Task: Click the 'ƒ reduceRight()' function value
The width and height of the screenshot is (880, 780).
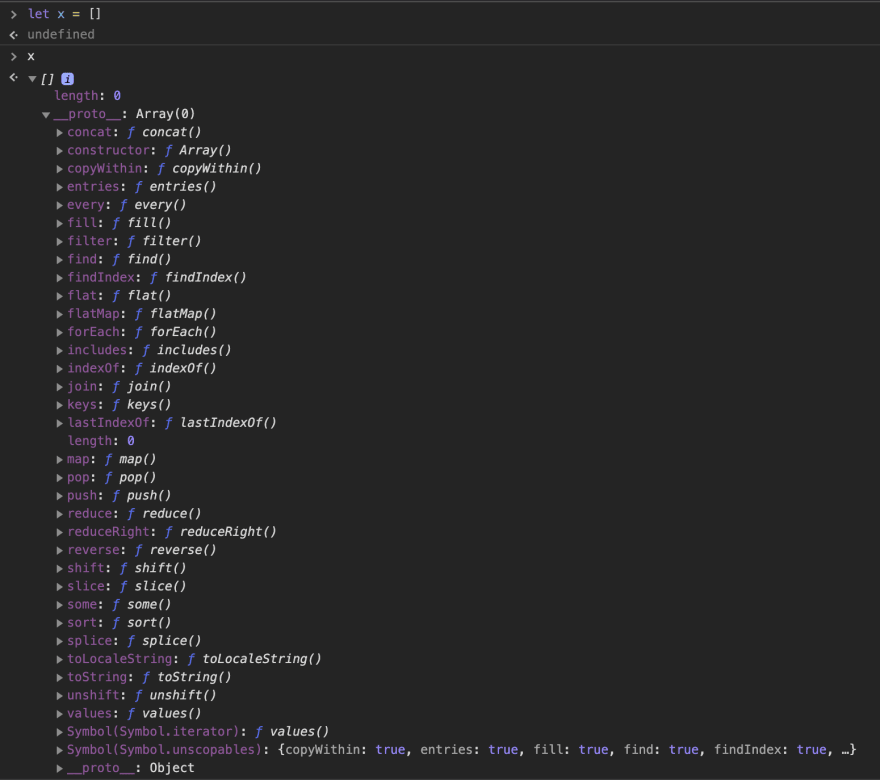Action: [220, 531]
